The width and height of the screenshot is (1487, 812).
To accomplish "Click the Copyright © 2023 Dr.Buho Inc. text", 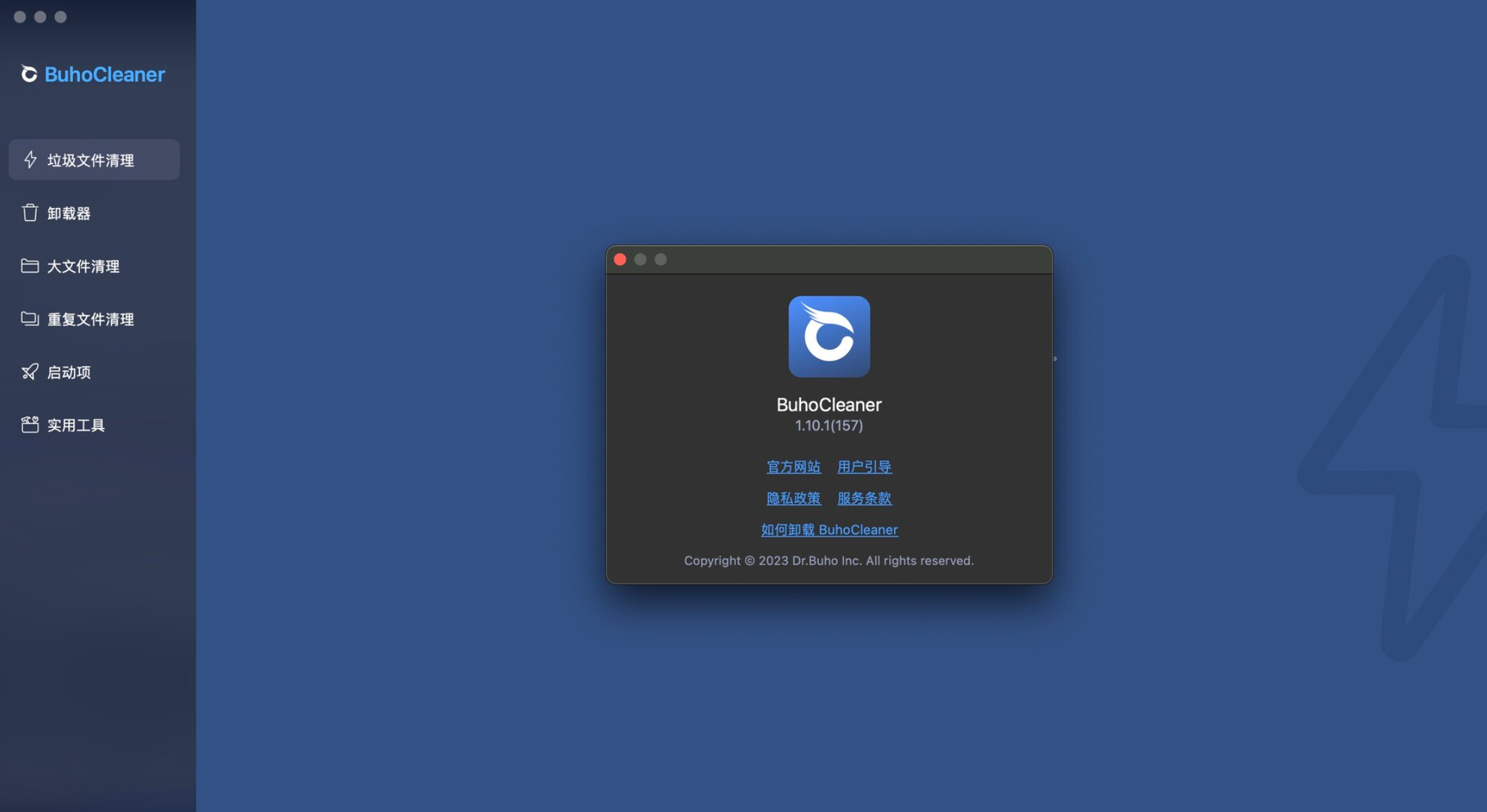I will 829,560.
